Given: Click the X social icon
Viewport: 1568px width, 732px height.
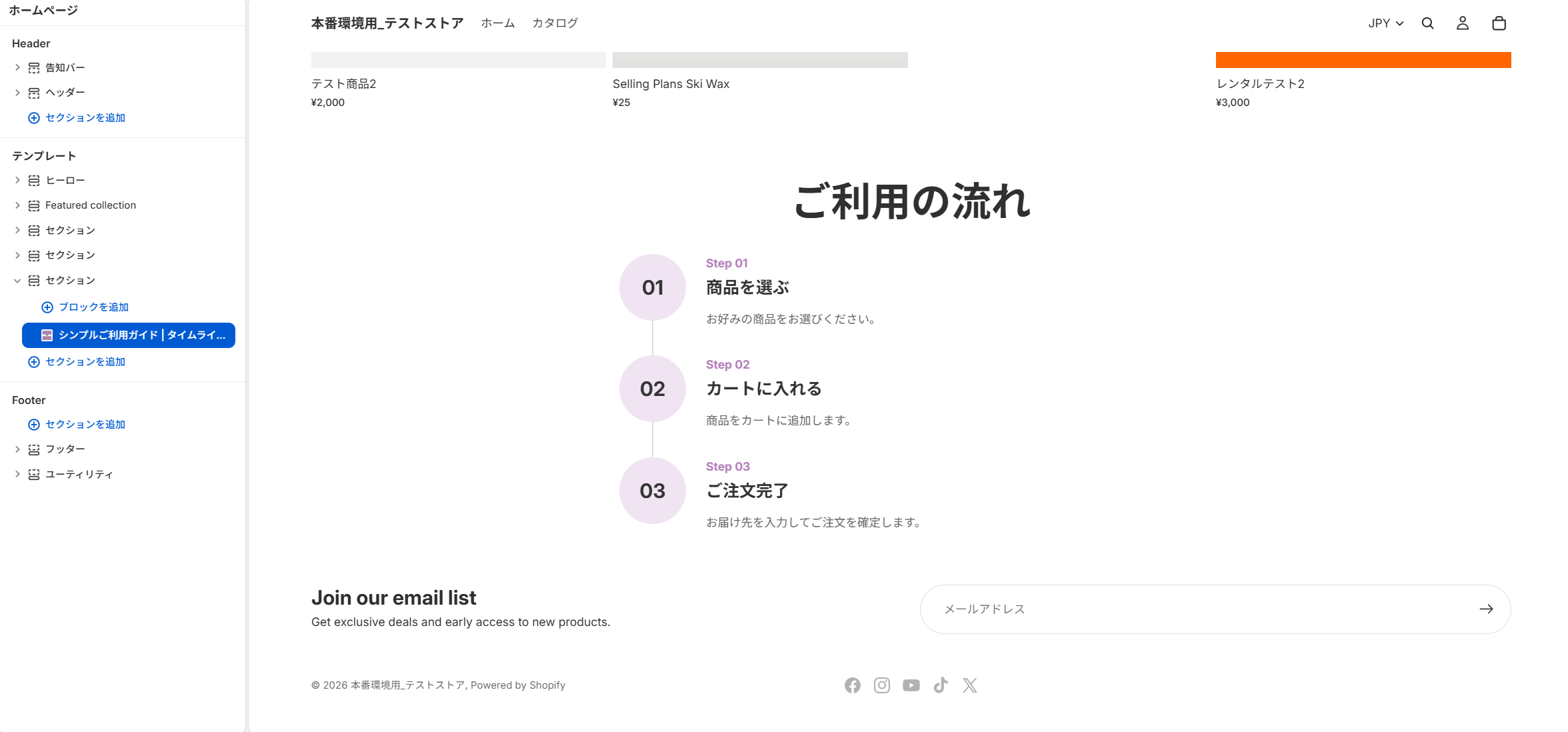Looking at the screenshot, I should pyautogui.click(x=970, y=685).
